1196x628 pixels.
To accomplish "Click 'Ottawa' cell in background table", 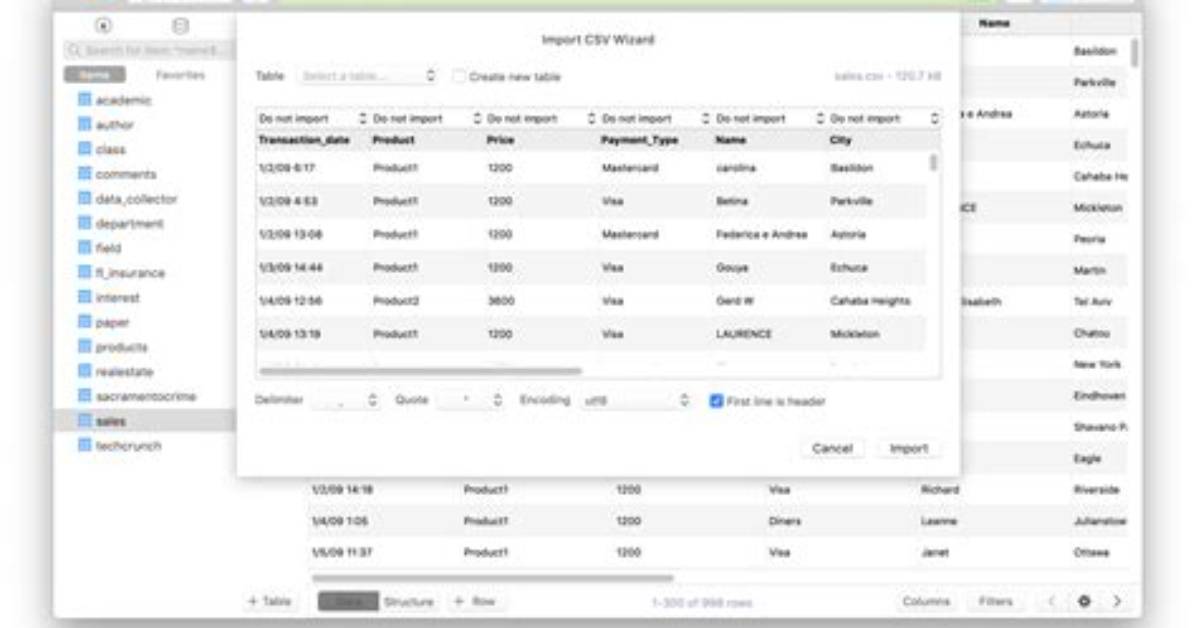I will click(x=1091, y=552).
